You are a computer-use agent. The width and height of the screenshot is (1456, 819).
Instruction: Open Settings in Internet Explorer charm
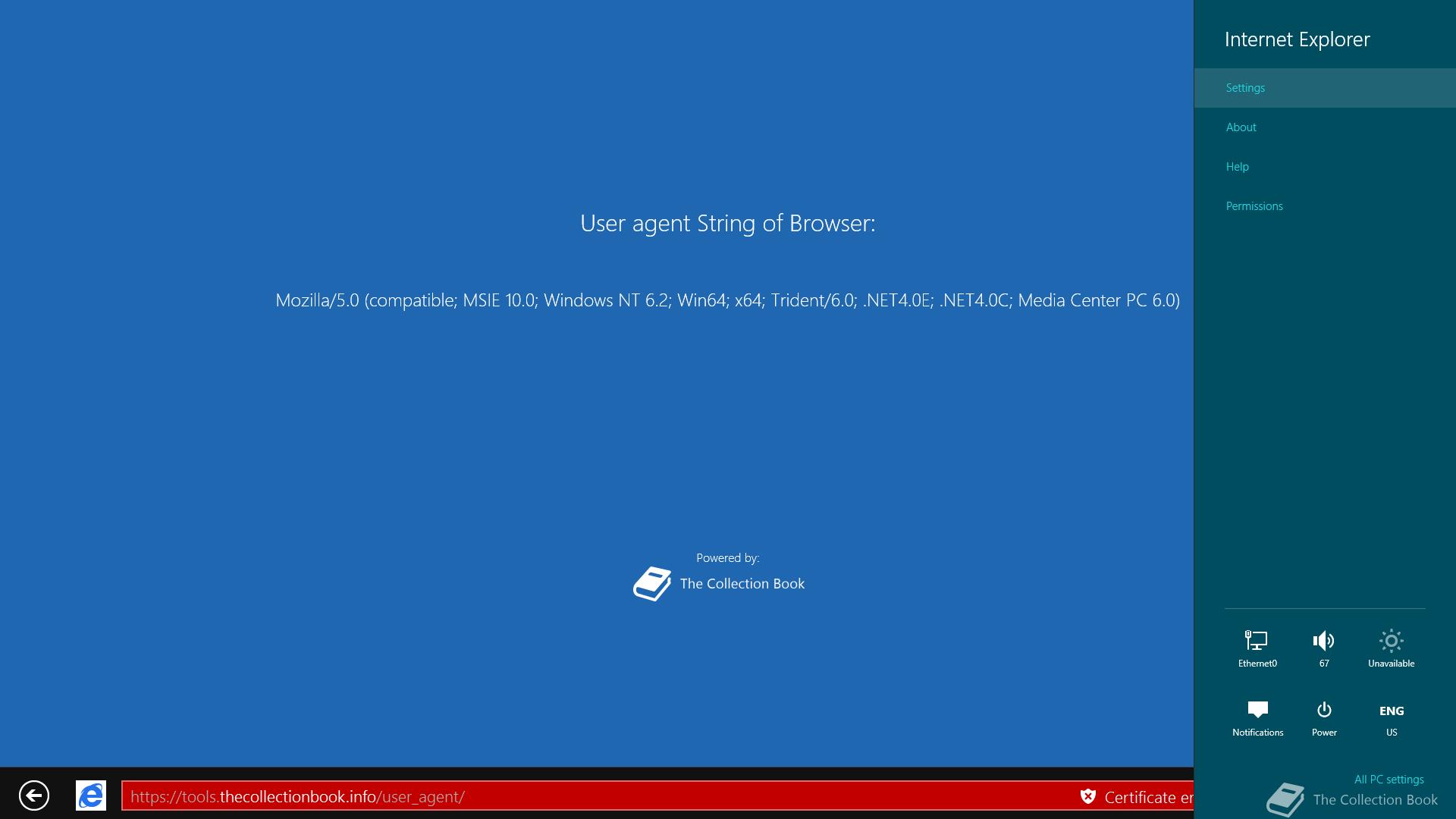[1325, 88]
